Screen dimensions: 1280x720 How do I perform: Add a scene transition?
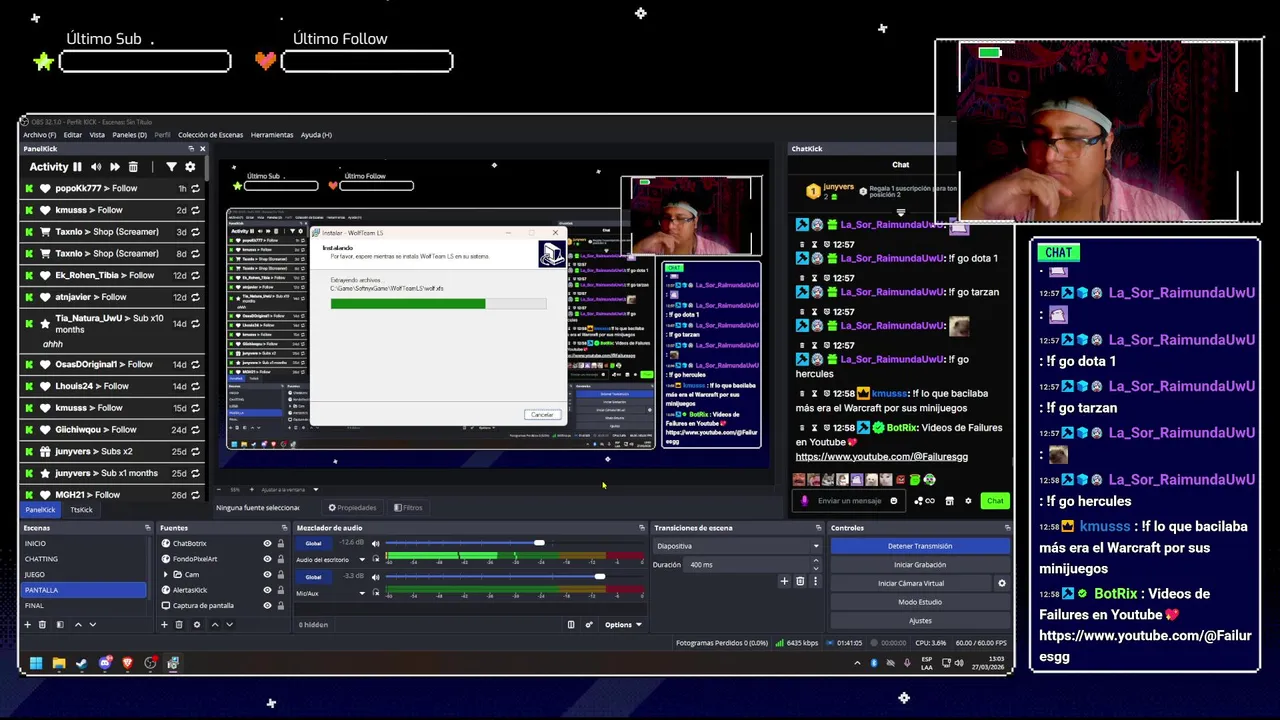[784, 581]
